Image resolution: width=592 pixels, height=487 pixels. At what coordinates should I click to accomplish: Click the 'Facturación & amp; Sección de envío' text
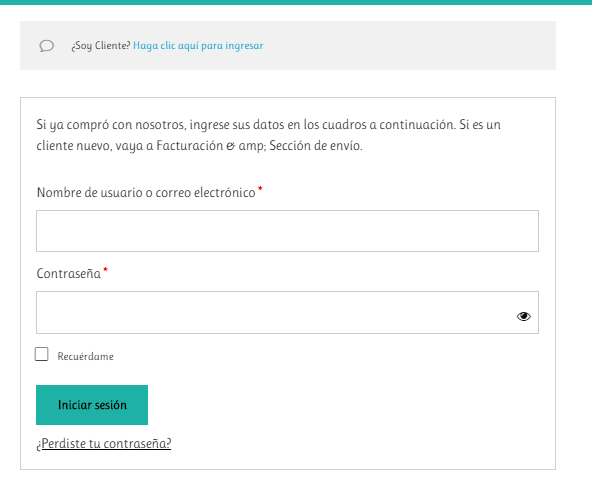[x=259, y=145]
